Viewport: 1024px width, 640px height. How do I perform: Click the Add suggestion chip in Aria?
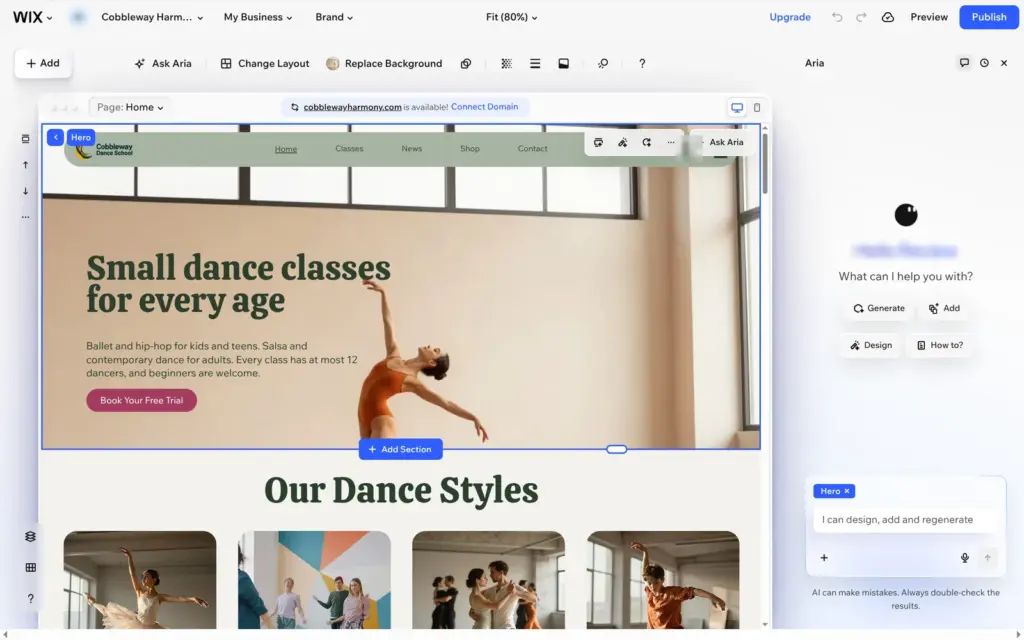click(x=944, y=308)
